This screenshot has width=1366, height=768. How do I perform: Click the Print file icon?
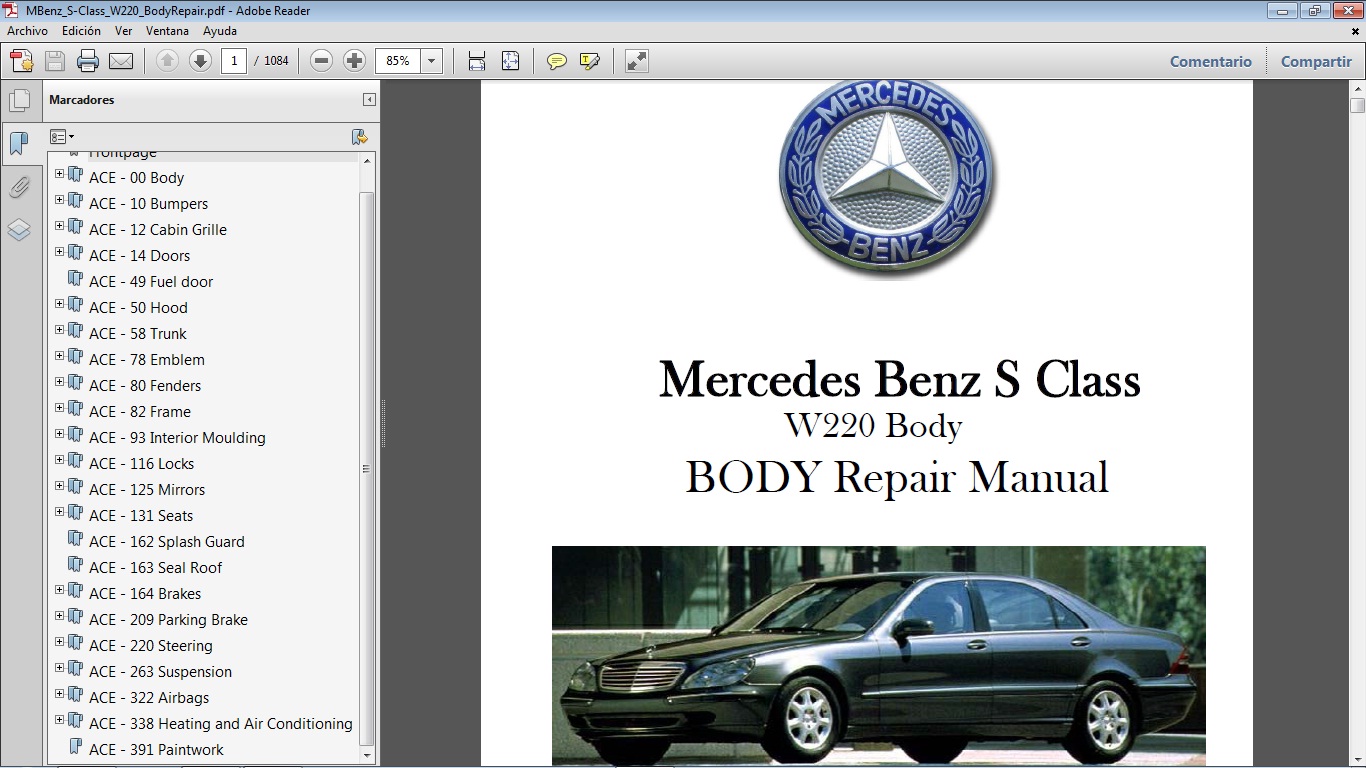pyautogui.click(x=88, y=61)
